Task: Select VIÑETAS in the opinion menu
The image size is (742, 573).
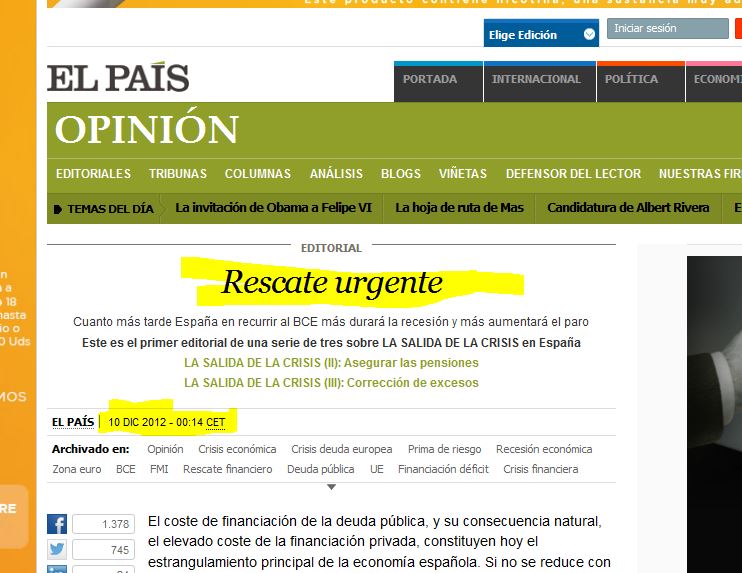Action: (462, 174)
